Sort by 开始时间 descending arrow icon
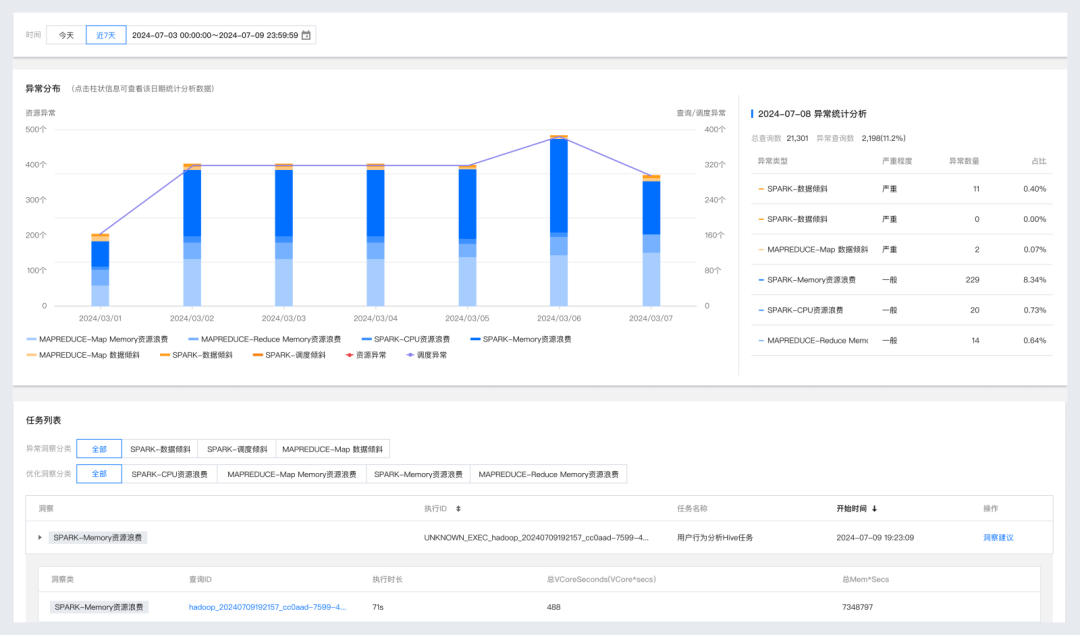 click(875, 509)
